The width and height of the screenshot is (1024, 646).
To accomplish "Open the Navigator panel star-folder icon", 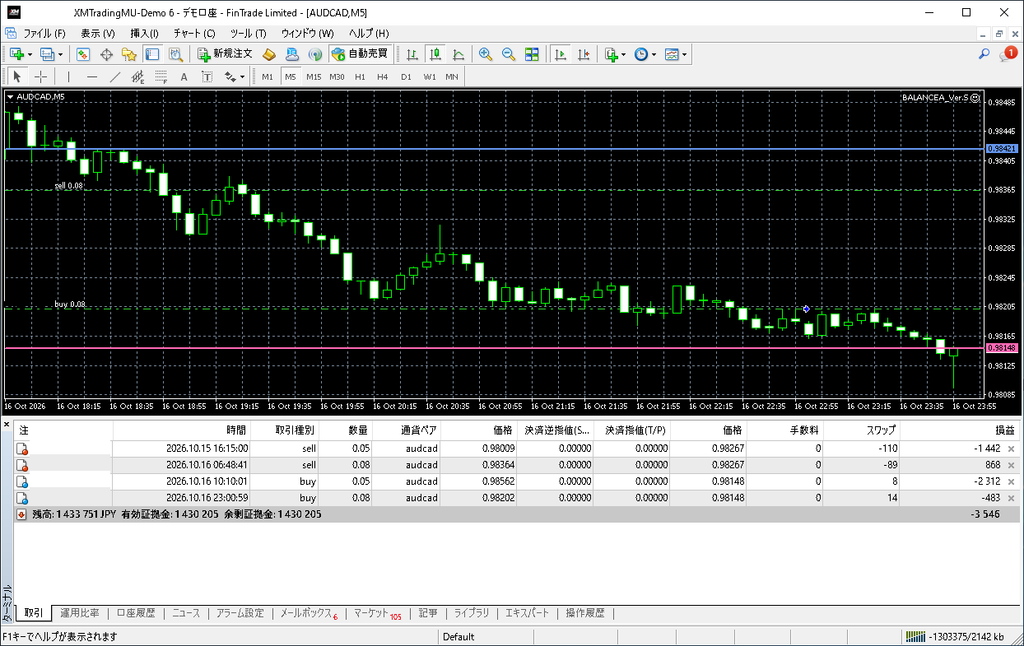I will (x=129, y=55).
